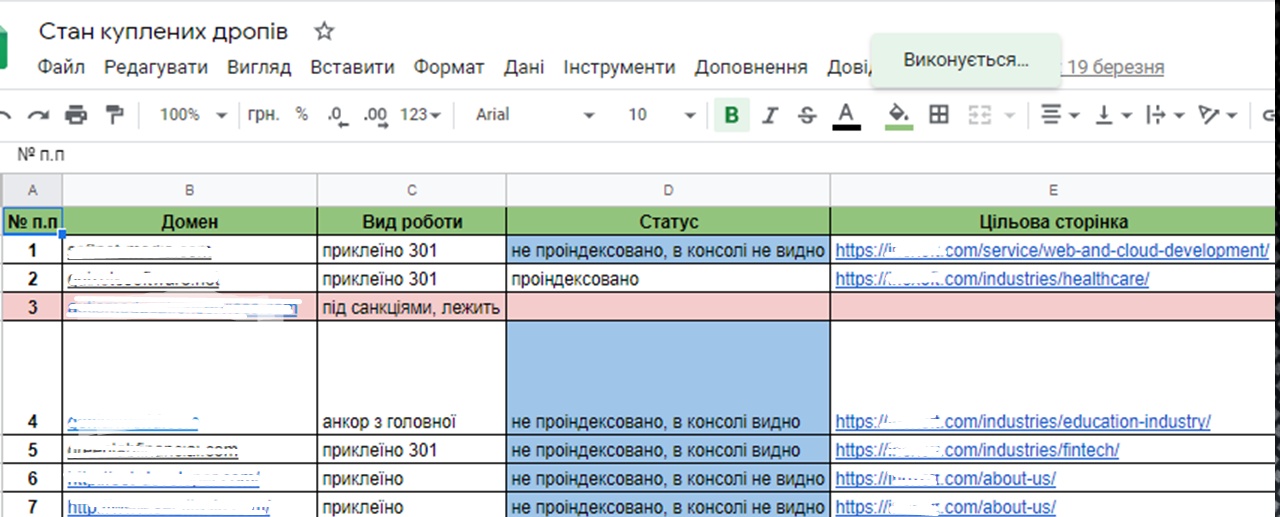The height and width of the screenshot is (517, 1280).
Task: Open horizontal align dropdown
Action: pos(1060,115)
